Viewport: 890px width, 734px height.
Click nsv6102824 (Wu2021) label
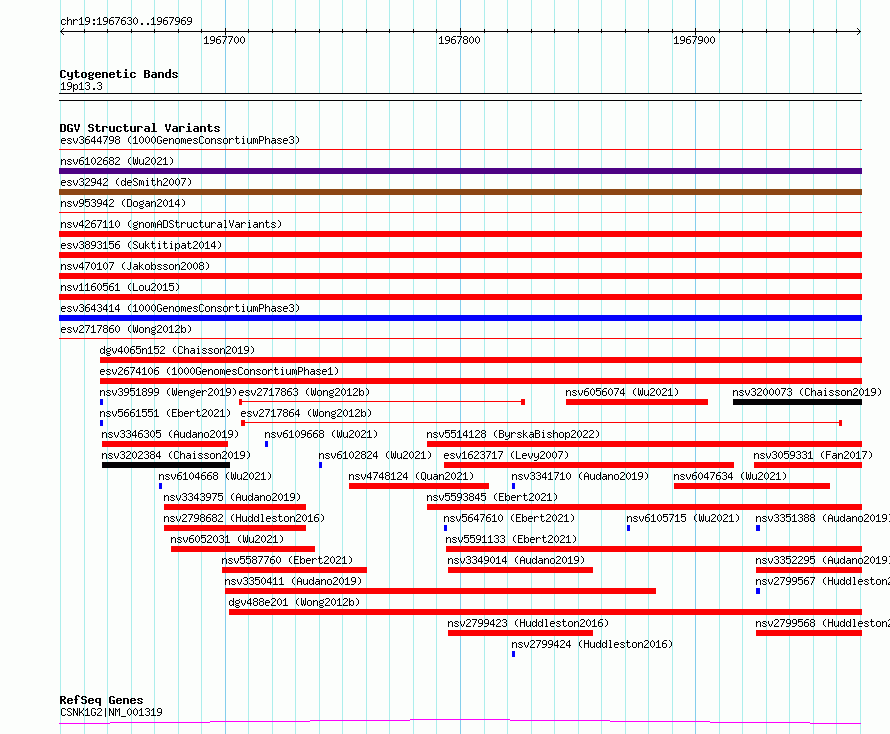point(375,455)
